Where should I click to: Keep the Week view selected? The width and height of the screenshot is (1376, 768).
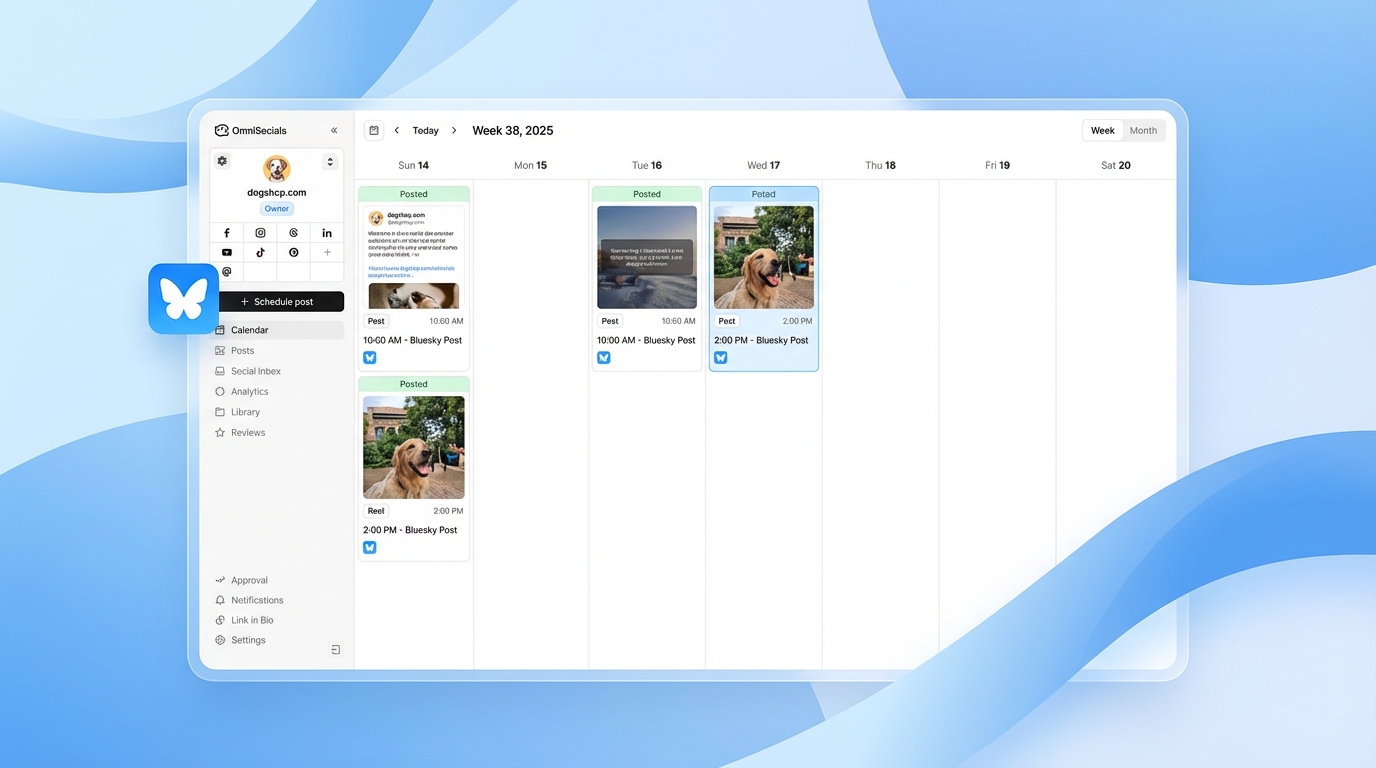click(x=1102, y=130)
